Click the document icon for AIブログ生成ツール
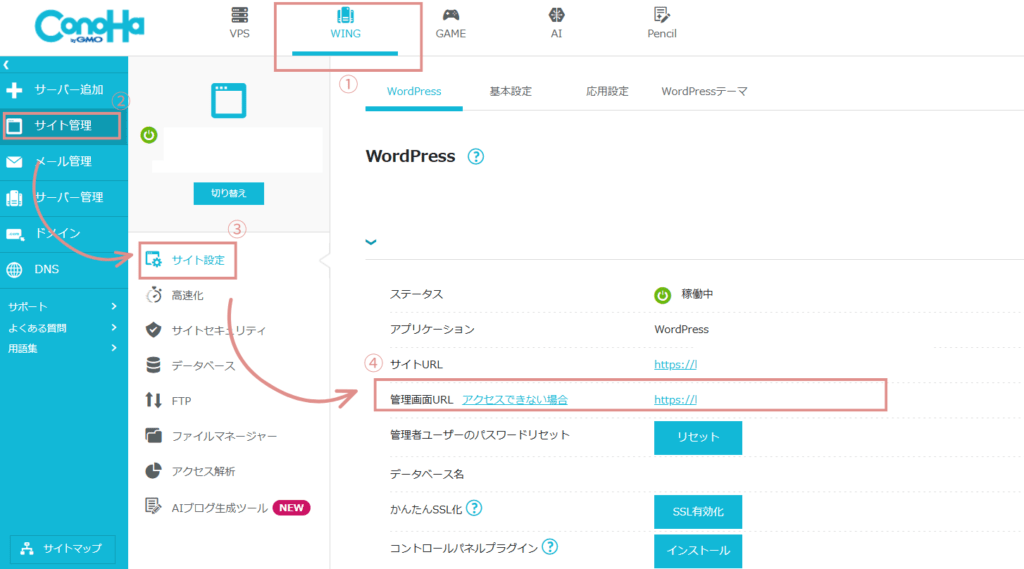 tap(153, 506)
